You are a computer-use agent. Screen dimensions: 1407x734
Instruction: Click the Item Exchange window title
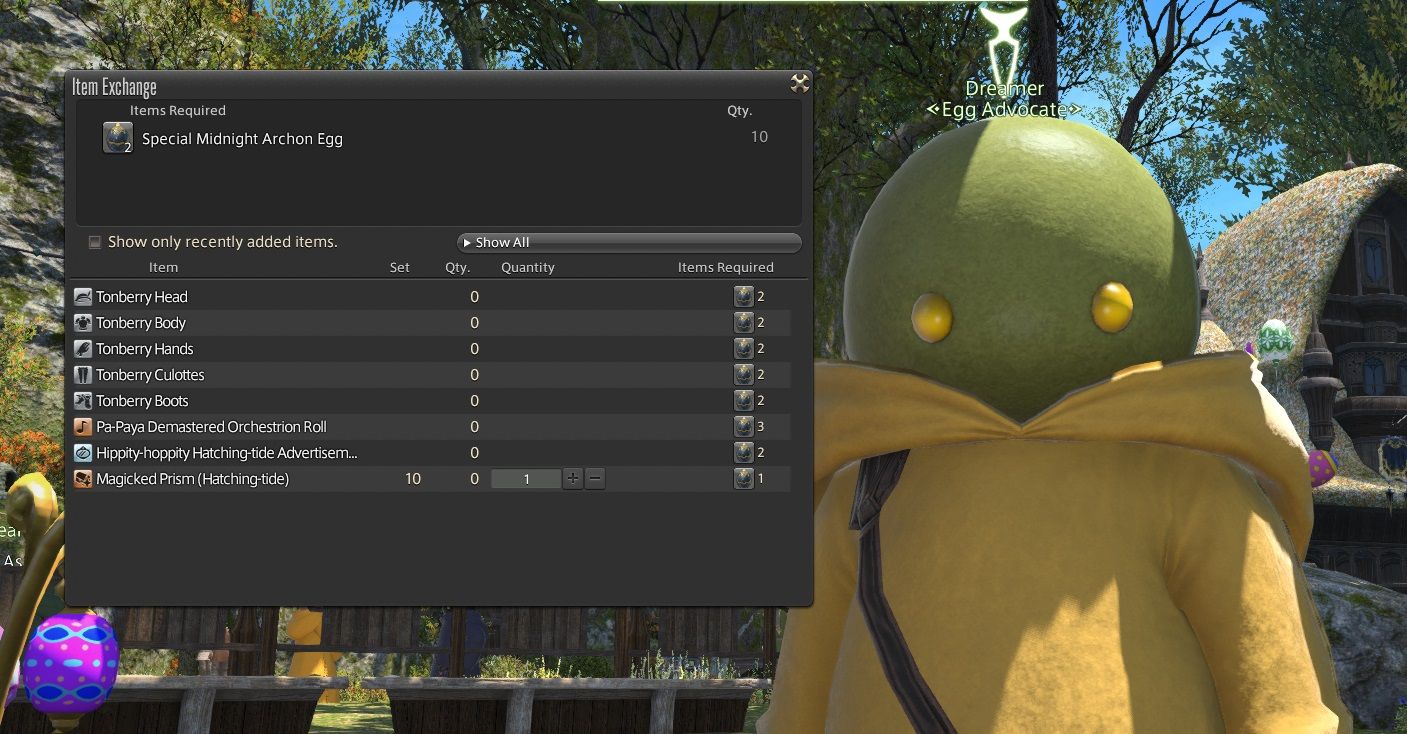point(114,87)
